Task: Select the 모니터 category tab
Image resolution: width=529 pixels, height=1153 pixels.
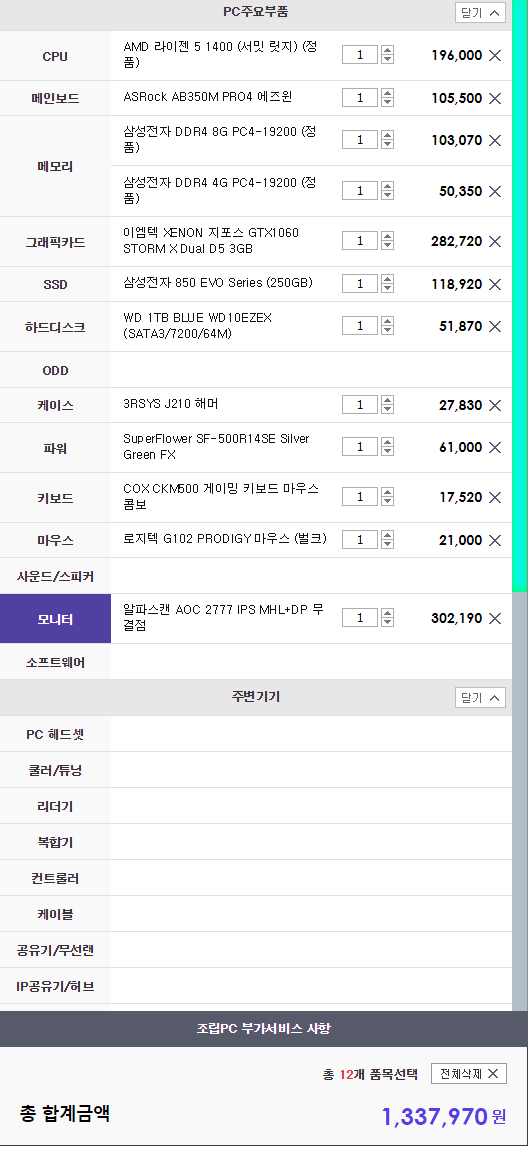Action: coord(55,619)
